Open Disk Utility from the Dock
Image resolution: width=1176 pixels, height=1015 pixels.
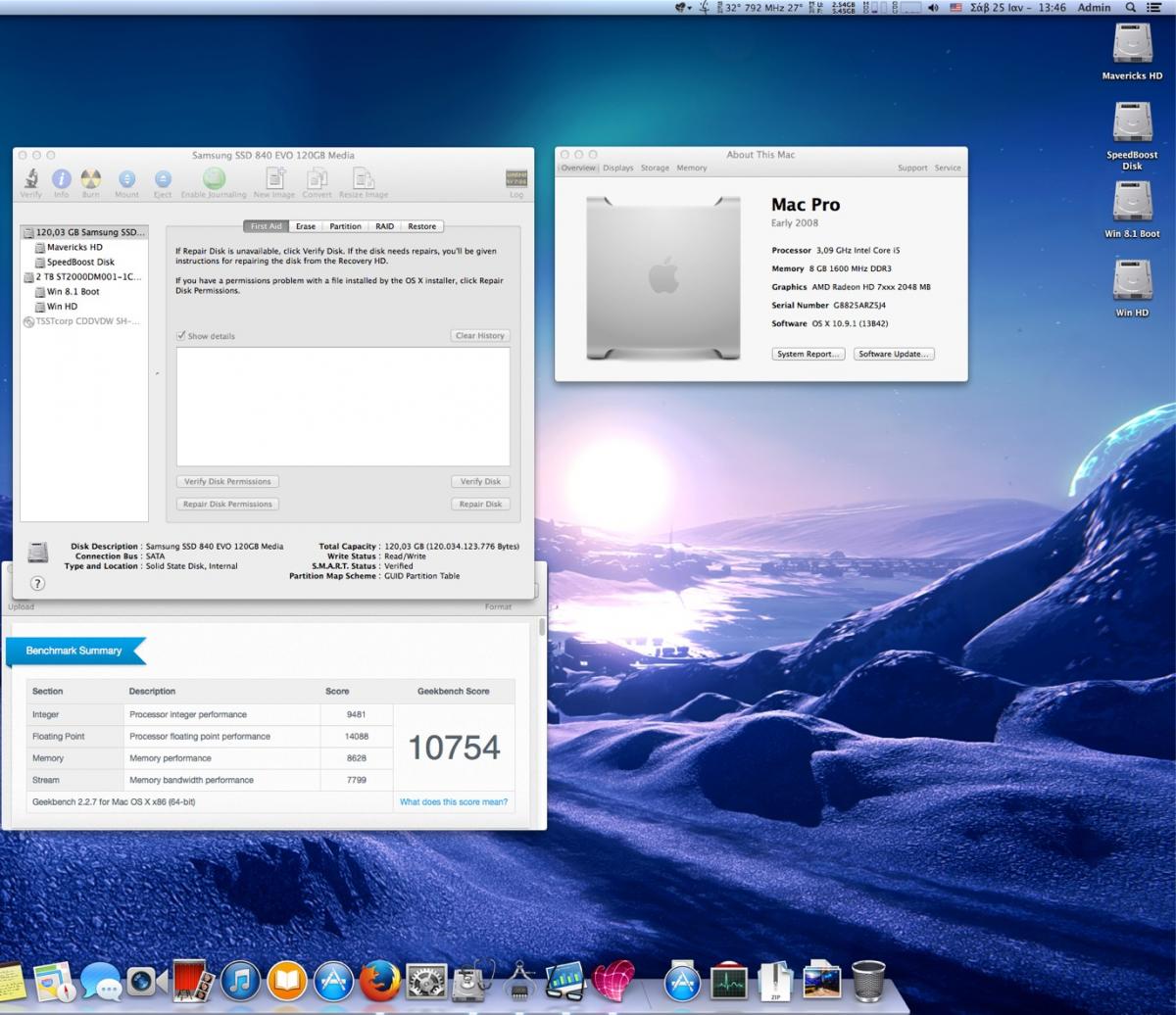473,981
